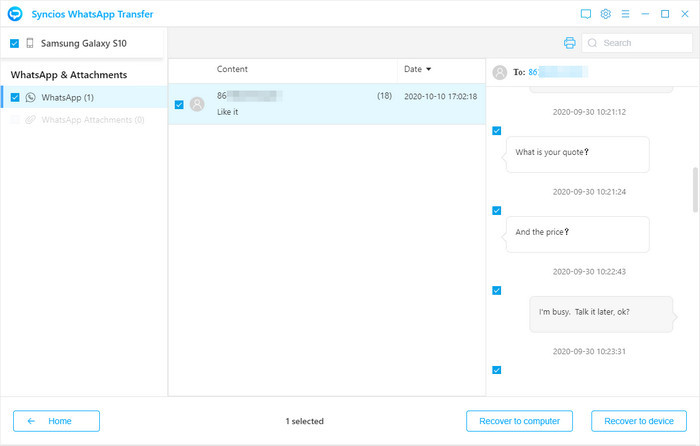Screen dimensions: 700x446
Task: Click 'I'm busy. Talk it later, ok?' bubble
Action: [601, 314]
